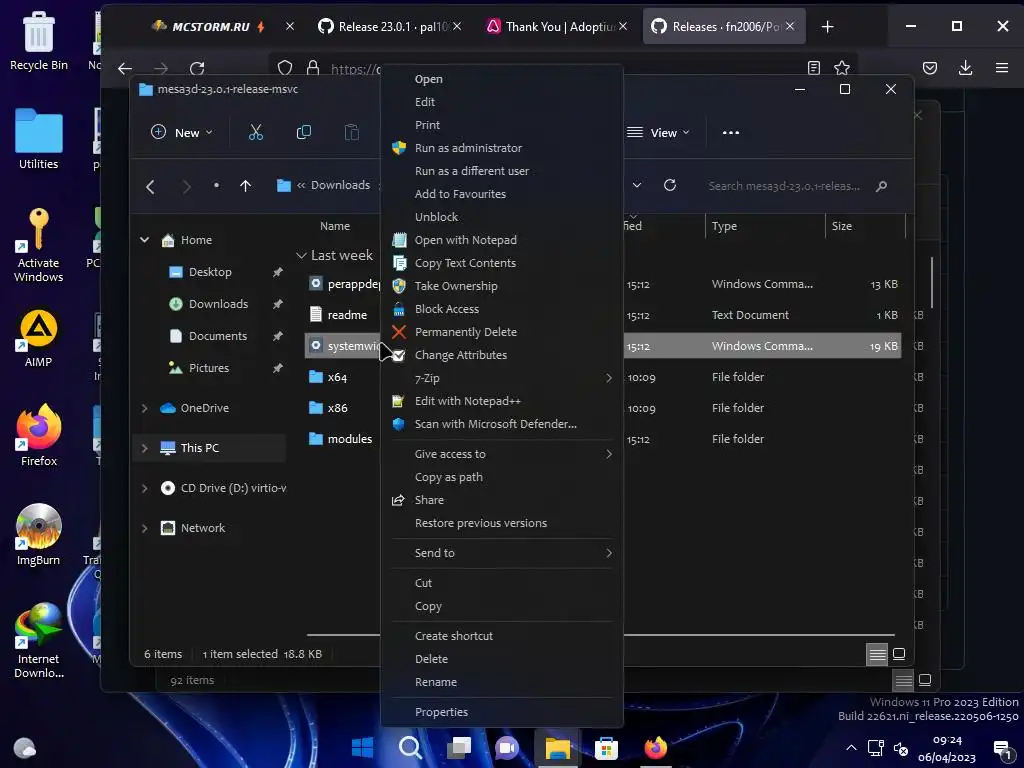This screenshot has width=1024, height=768.
Task: Go back in Firefox browser
Action: click(x=125, y=68)
